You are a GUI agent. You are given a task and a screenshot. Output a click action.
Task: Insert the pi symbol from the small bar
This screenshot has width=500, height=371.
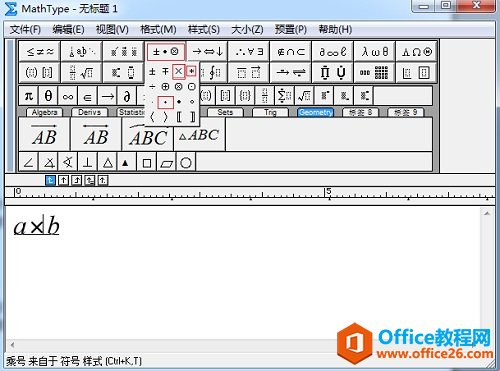[x=29, y=96]
